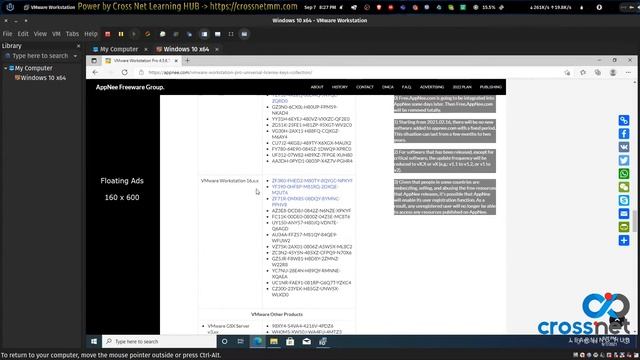640x360 pixels.
Task: Share the page via Skype
Action: pos(624,200)
